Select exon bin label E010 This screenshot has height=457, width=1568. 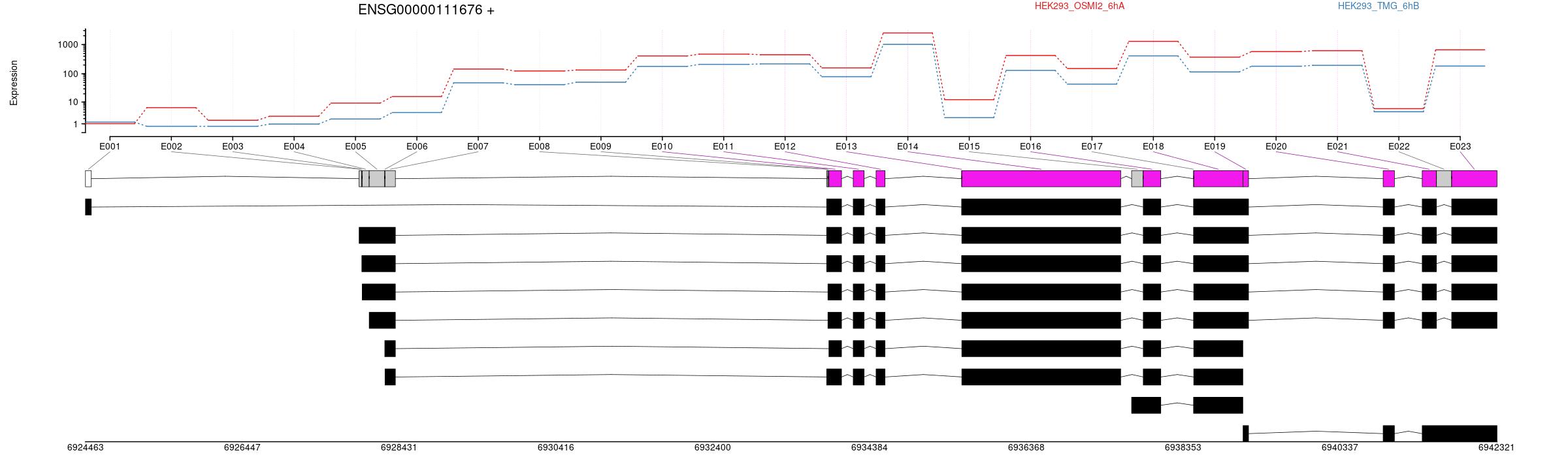[x=662, y=146]
